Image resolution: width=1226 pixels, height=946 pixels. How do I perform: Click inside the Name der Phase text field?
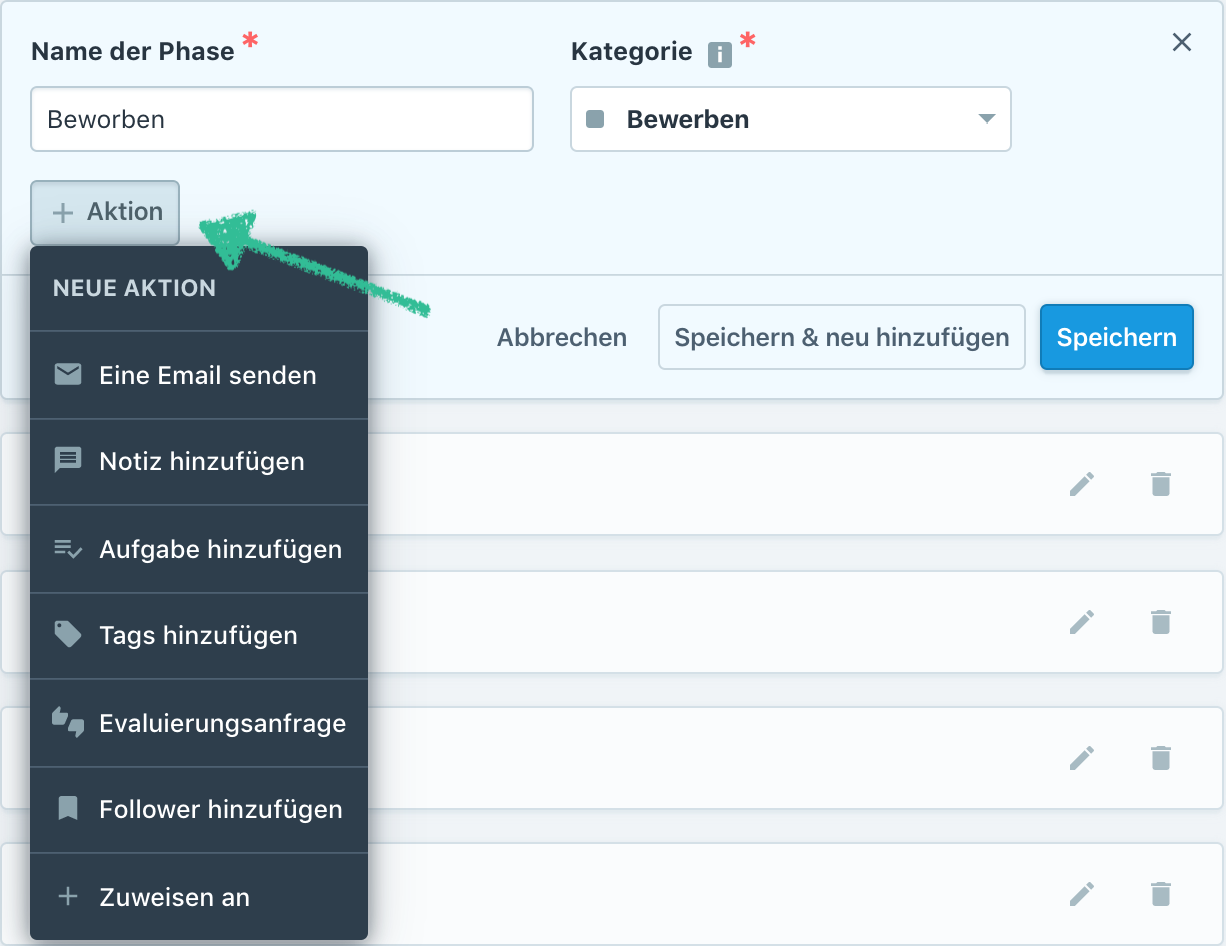click(282, 119)
